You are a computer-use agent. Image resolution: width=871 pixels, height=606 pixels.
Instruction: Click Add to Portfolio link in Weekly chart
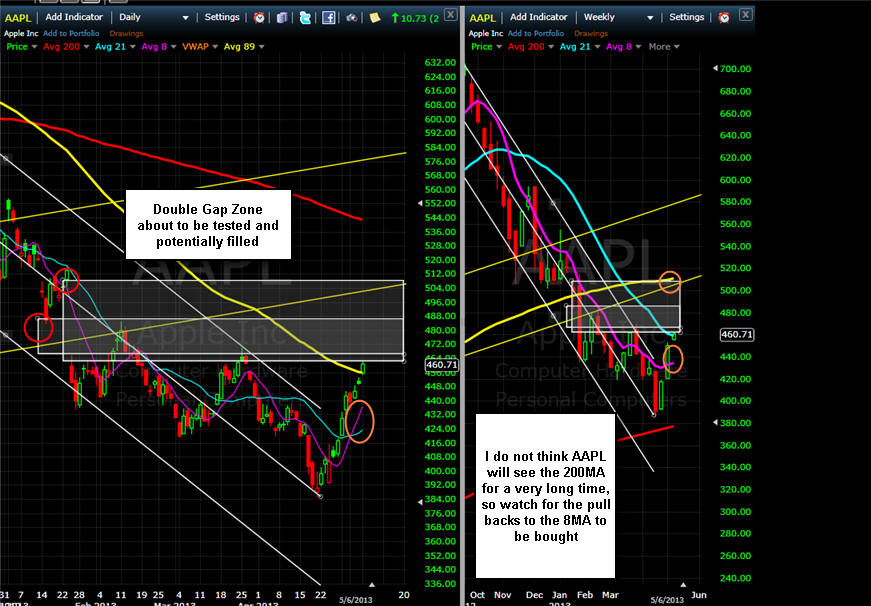point(536,33)
